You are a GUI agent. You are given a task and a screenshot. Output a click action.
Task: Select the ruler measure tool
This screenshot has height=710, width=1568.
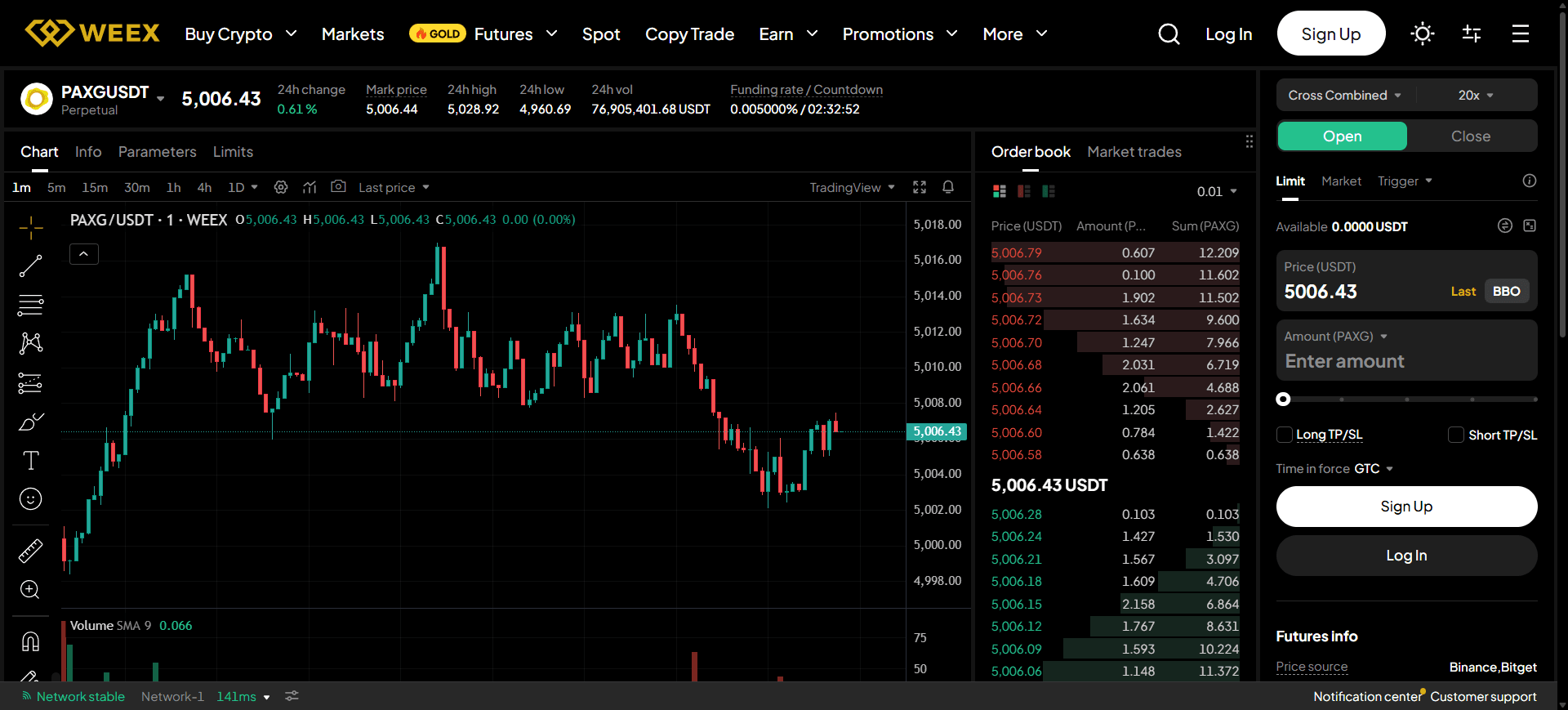pos(30,551)
